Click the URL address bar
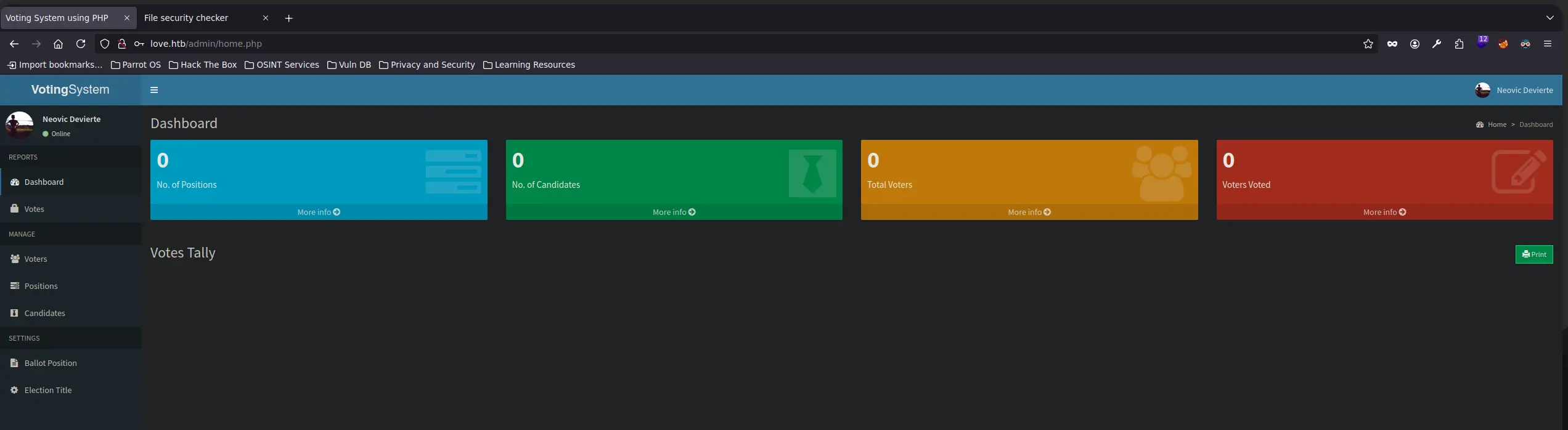The image size is (1568, 430). tap(740, 44)
